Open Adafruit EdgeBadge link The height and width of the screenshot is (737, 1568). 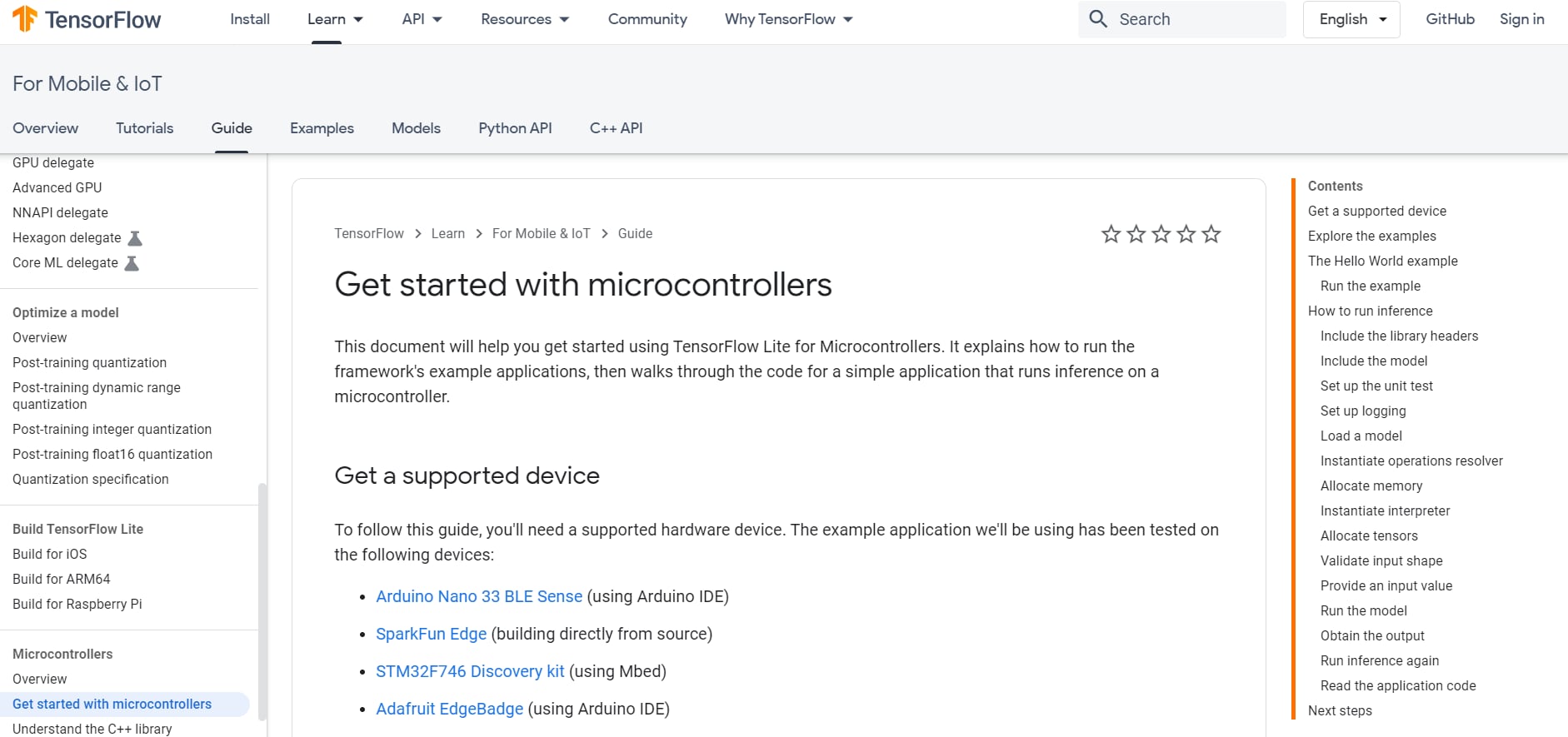449,709
